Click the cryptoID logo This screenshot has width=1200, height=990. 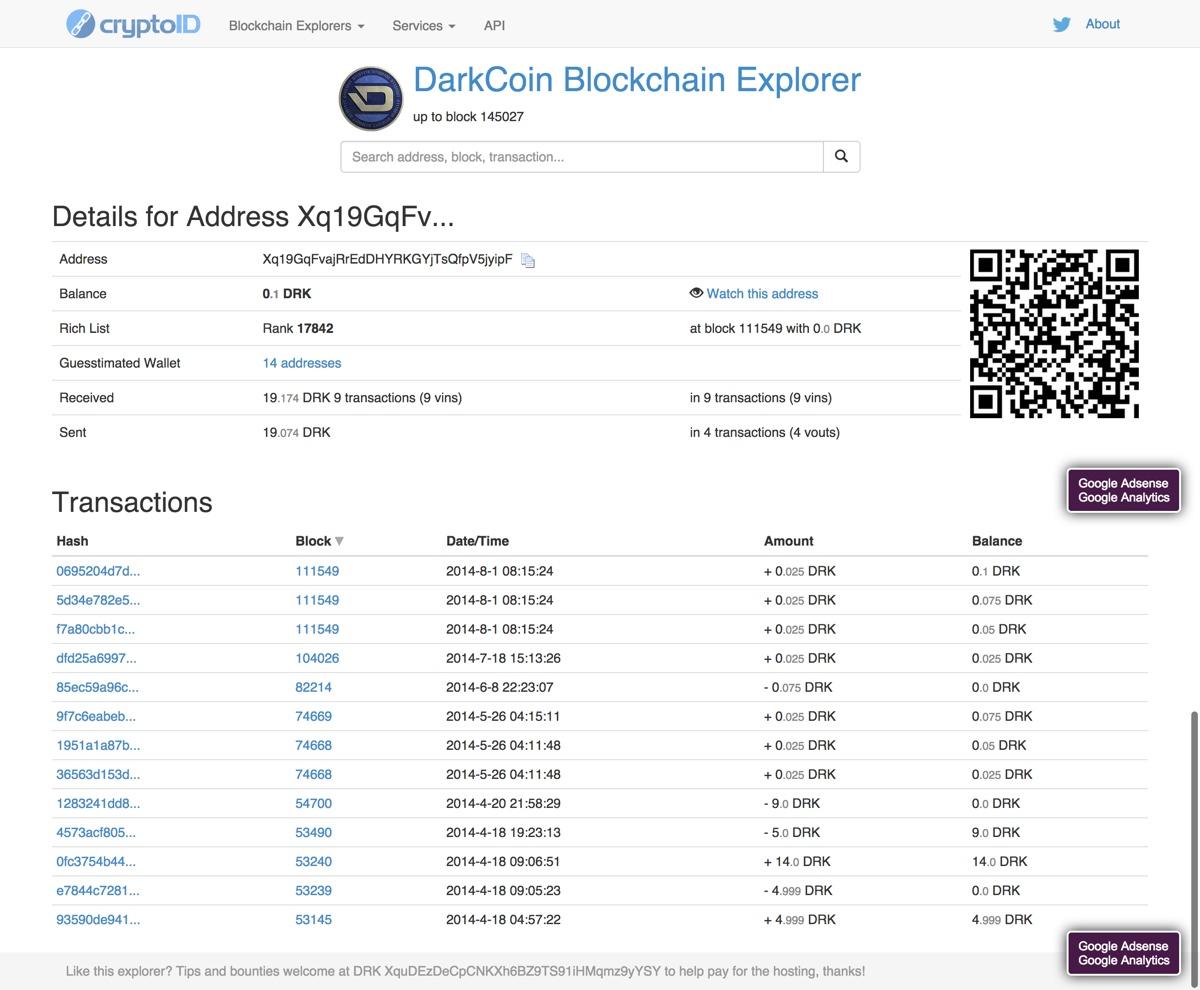pyautogui.click(x=134, y=24)
